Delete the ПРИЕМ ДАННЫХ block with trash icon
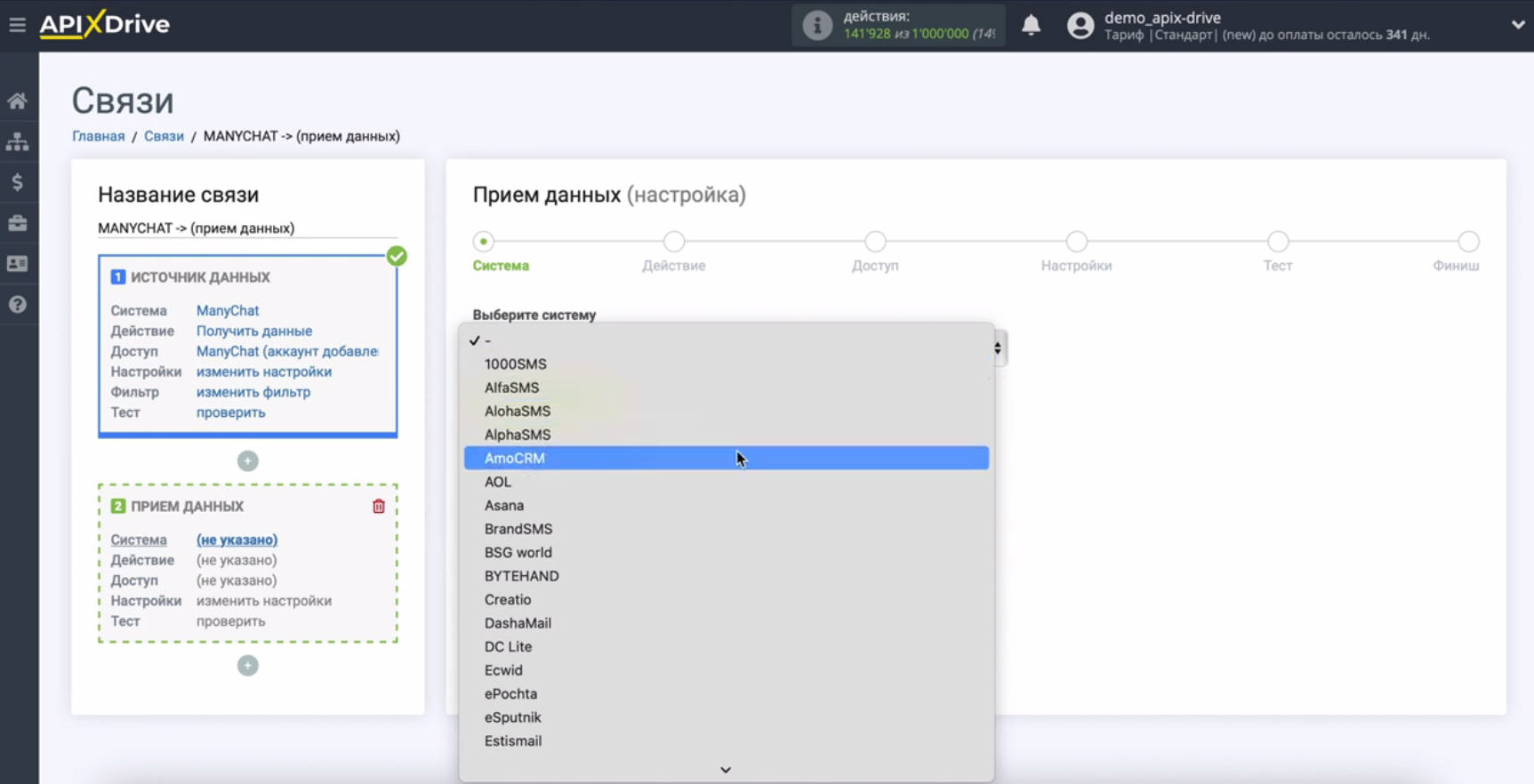1534x784 pixels. point(378,506)
